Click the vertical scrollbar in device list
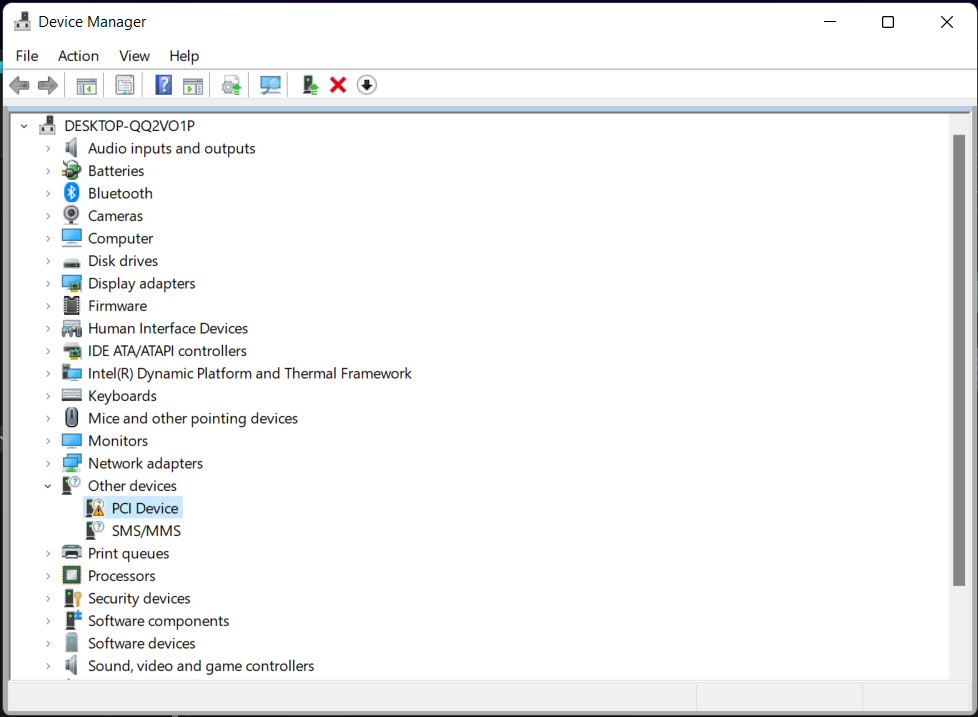 coord(959,360)
